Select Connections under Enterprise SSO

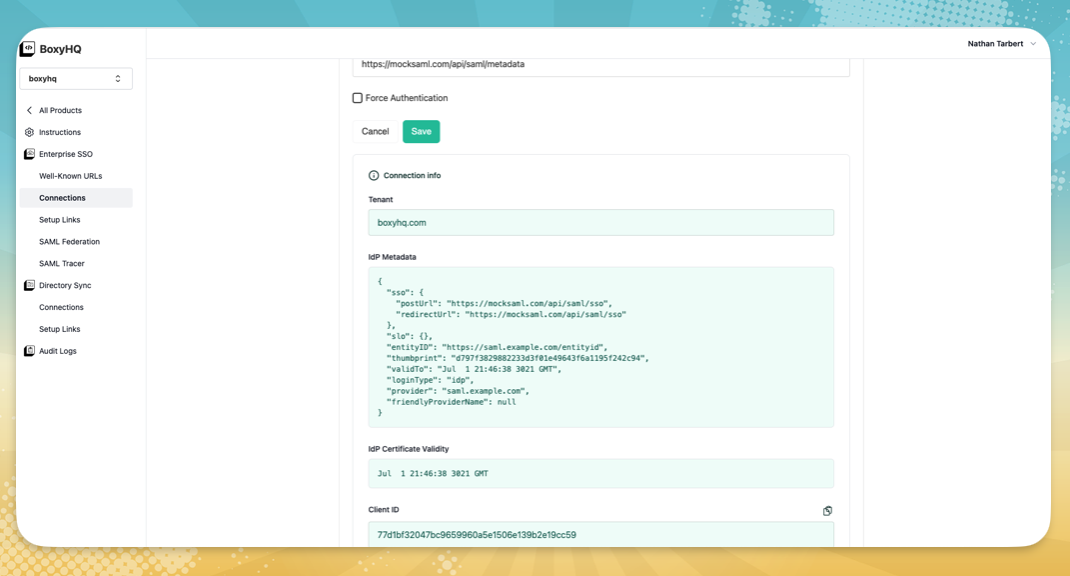(76, 198)
